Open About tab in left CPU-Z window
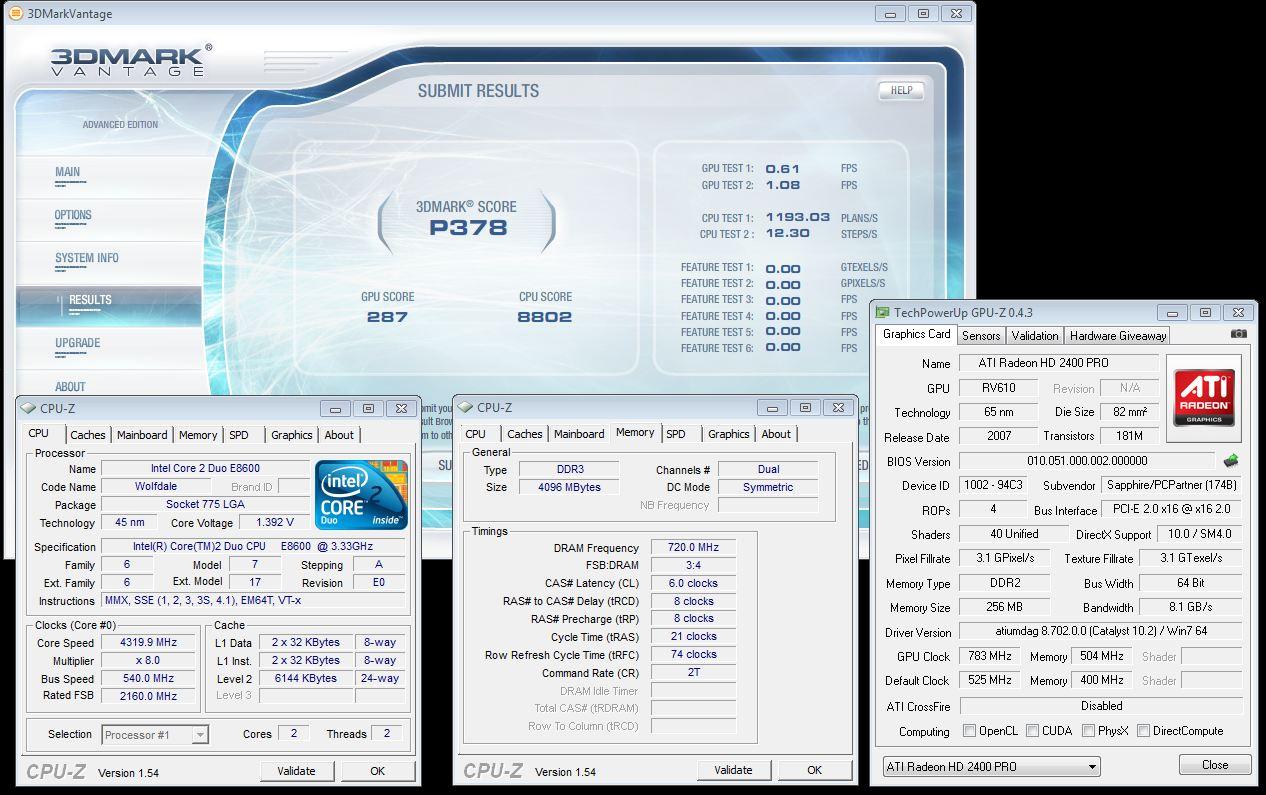This screenshot has width=1266, height=795. [339, 435]
